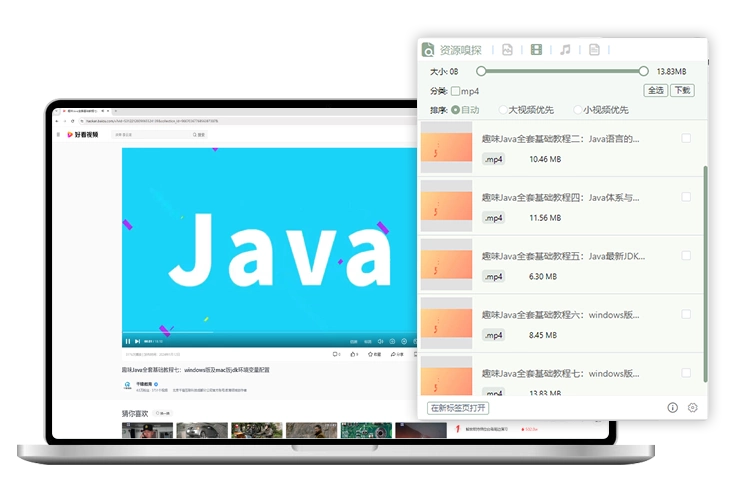Click thumbnail of 基础教程六 windows版 video

tap(446, 323)
